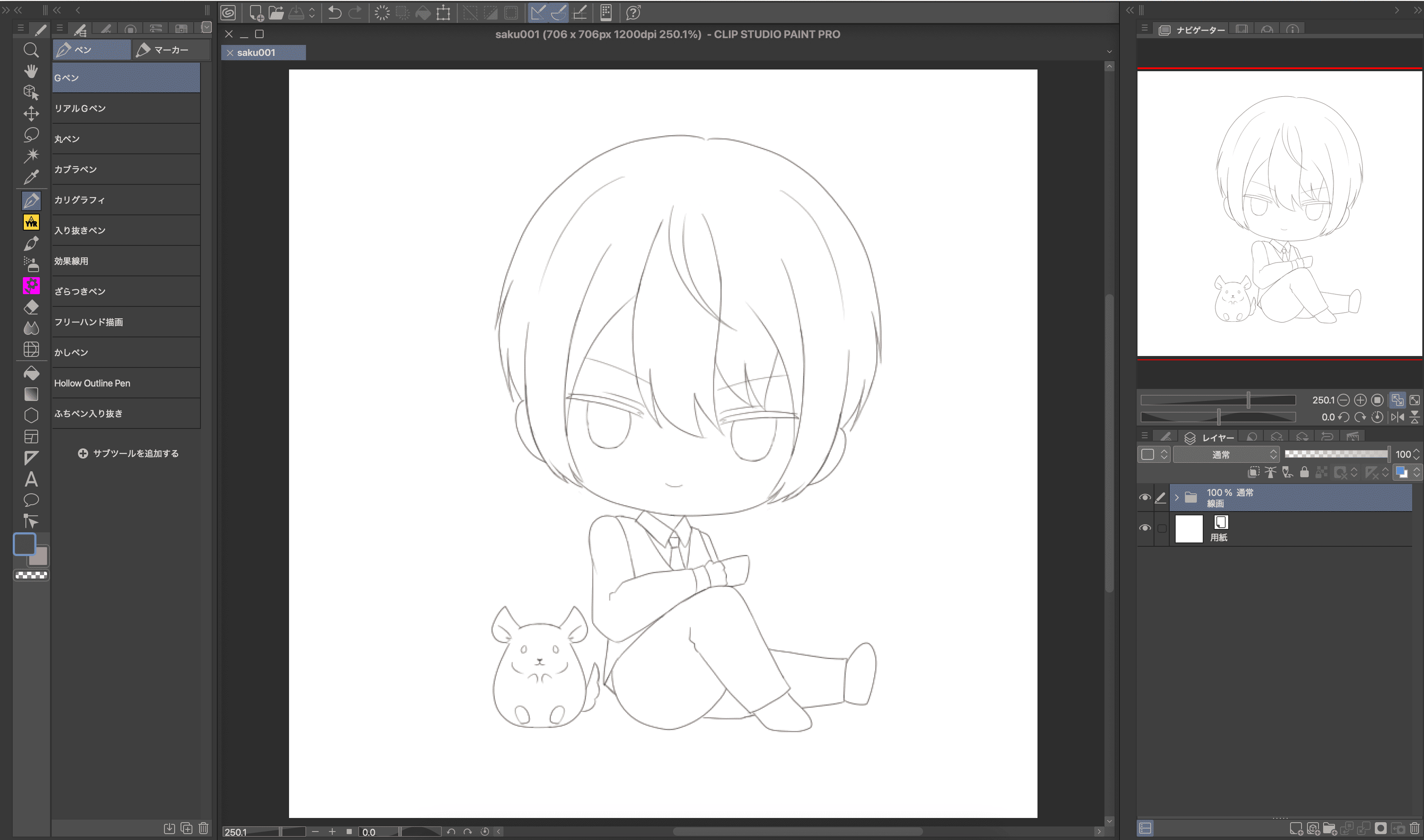The image size is (1424, 840).
Task: Select the Hand move tool
Action: 31,71
